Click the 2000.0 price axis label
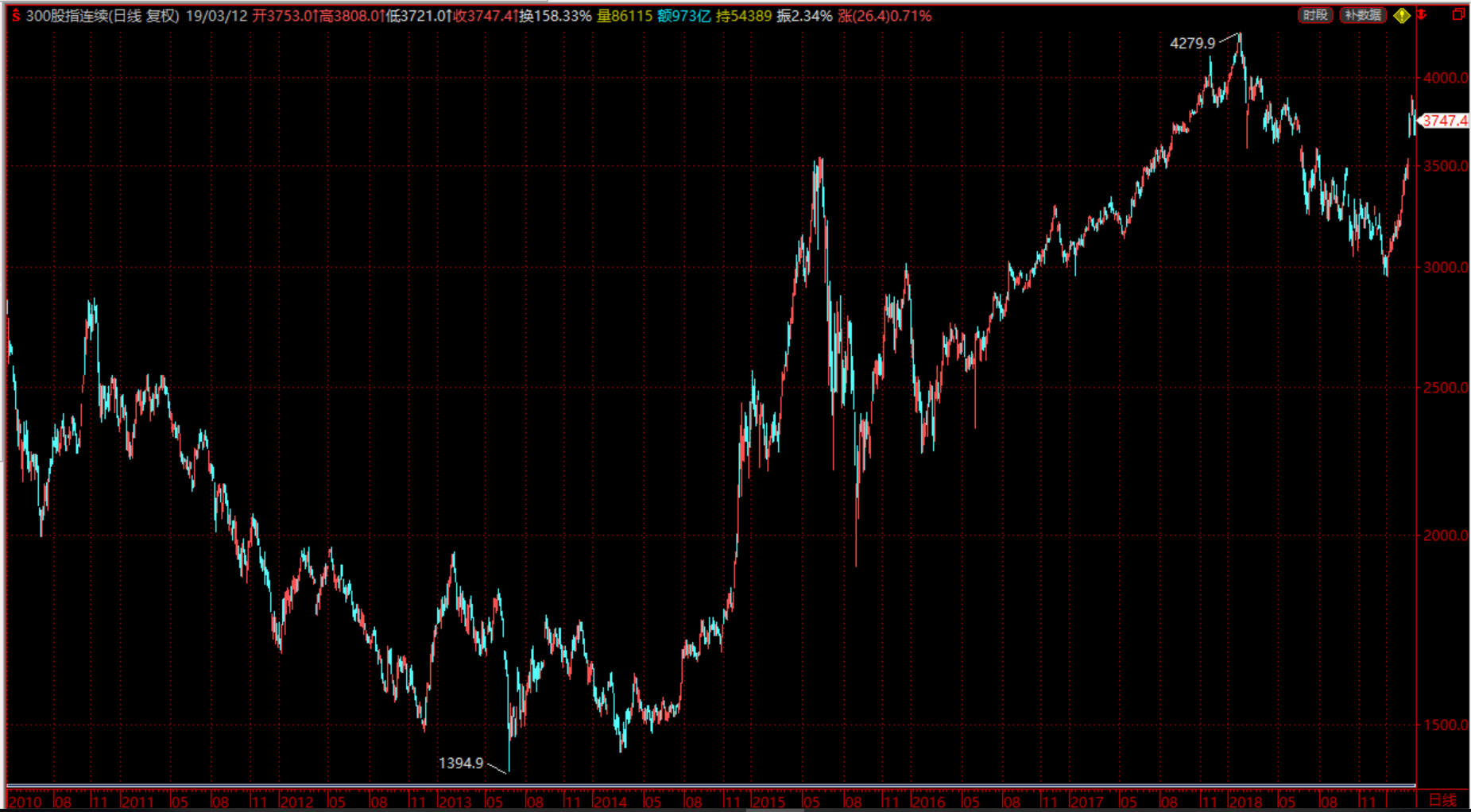 point(1446,536)
